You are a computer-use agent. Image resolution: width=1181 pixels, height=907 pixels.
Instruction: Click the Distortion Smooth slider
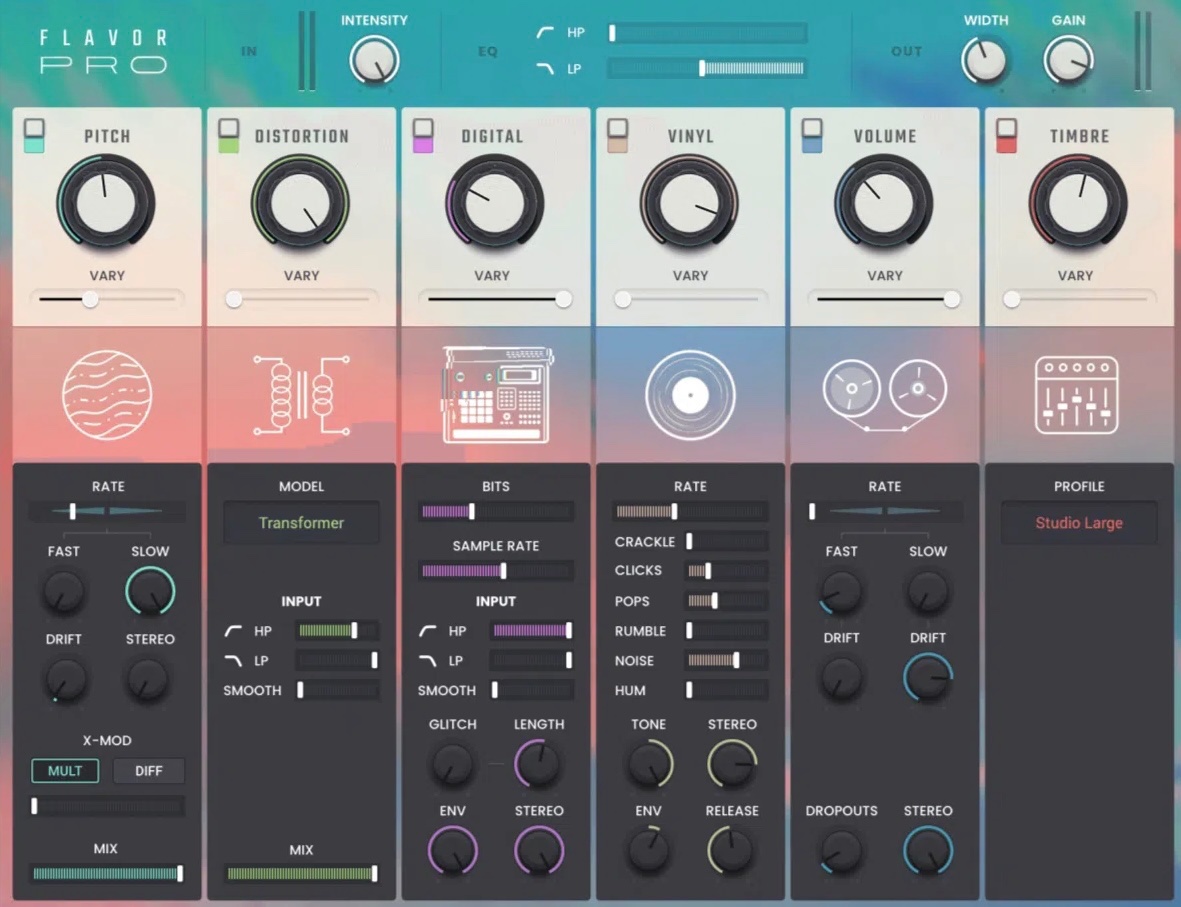point(338,690)
